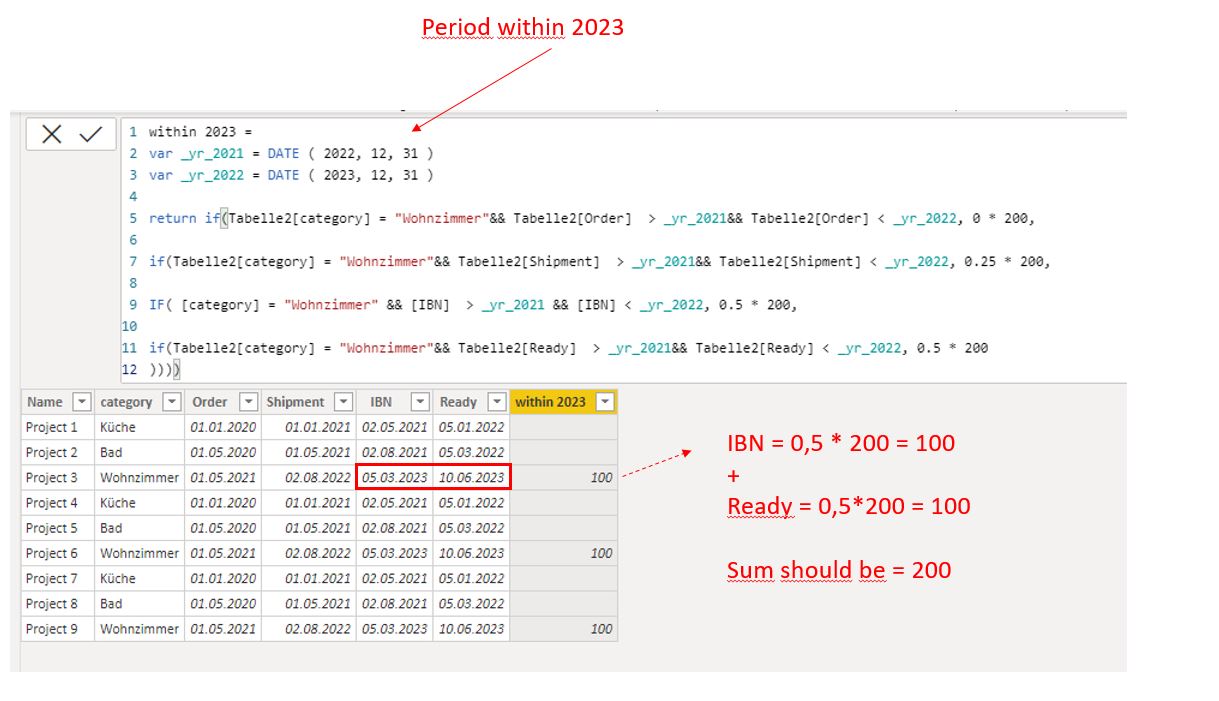Click the Ready date 10.06.2023 in Project 3
This screenshot has height=701, width=1219.
tap(471, 477)
